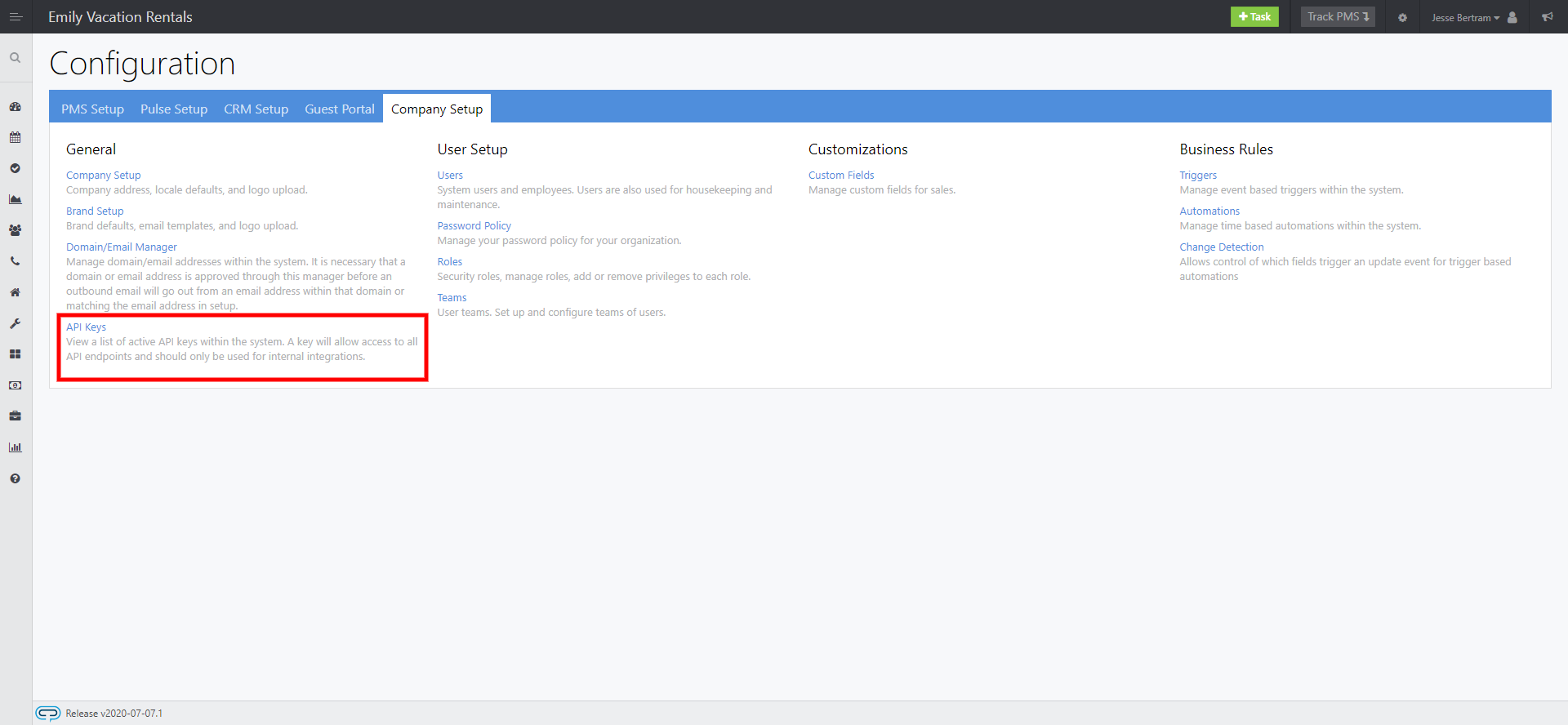This screenshot has height=725, width=1568.
Task: Click the user avatar icon
Action: pyautogui.click(x=1512, y=17)
